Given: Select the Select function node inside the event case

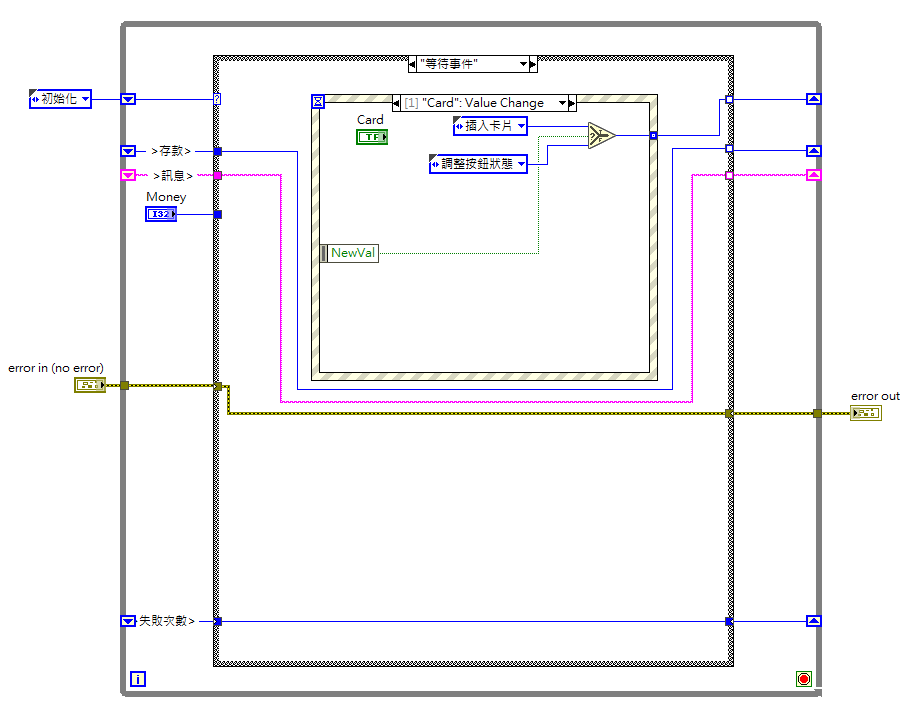Looking at the screenshot, I should [600, 133].
